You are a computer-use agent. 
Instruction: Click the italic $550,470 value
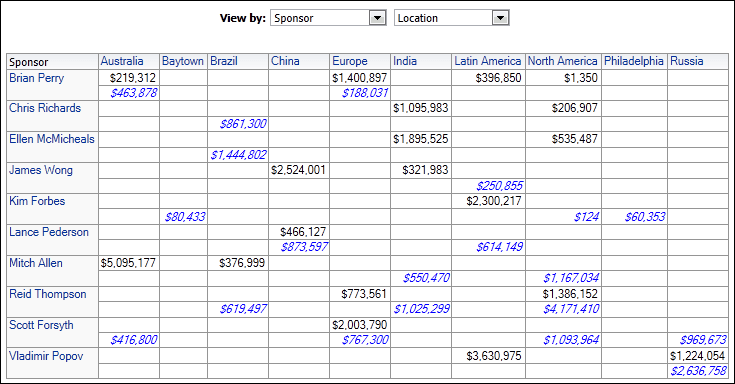(x=426, y=278)
